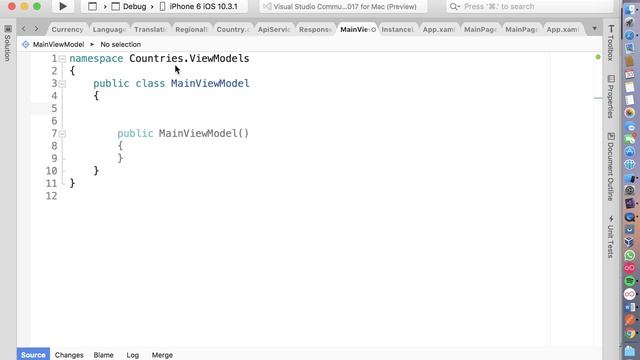Viewport: 640px width, 360px height.
Task: Open Finder from the dock
Action: pos(630,10)
